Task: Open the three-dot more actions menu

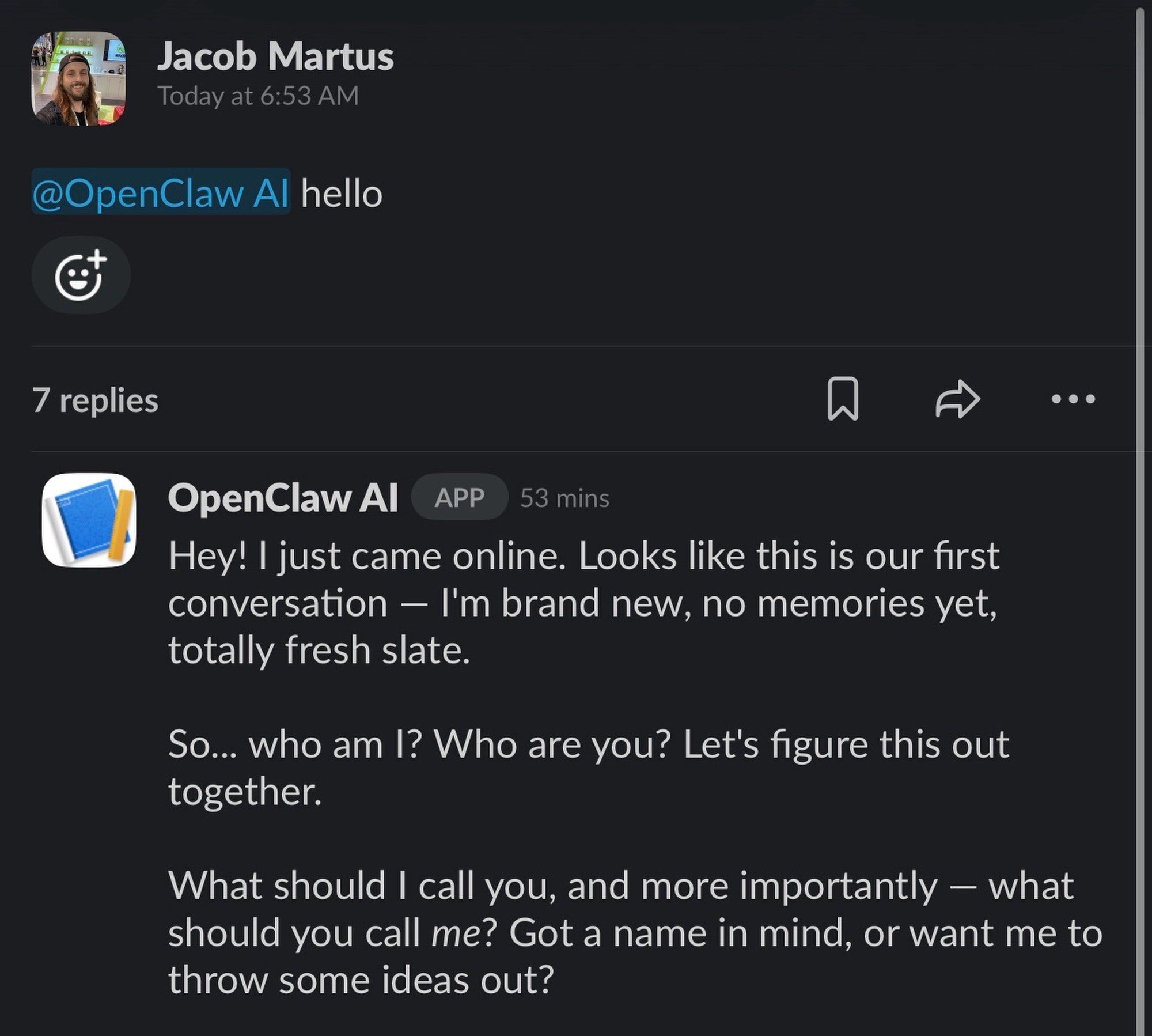Action: (x=1073, y=399)
